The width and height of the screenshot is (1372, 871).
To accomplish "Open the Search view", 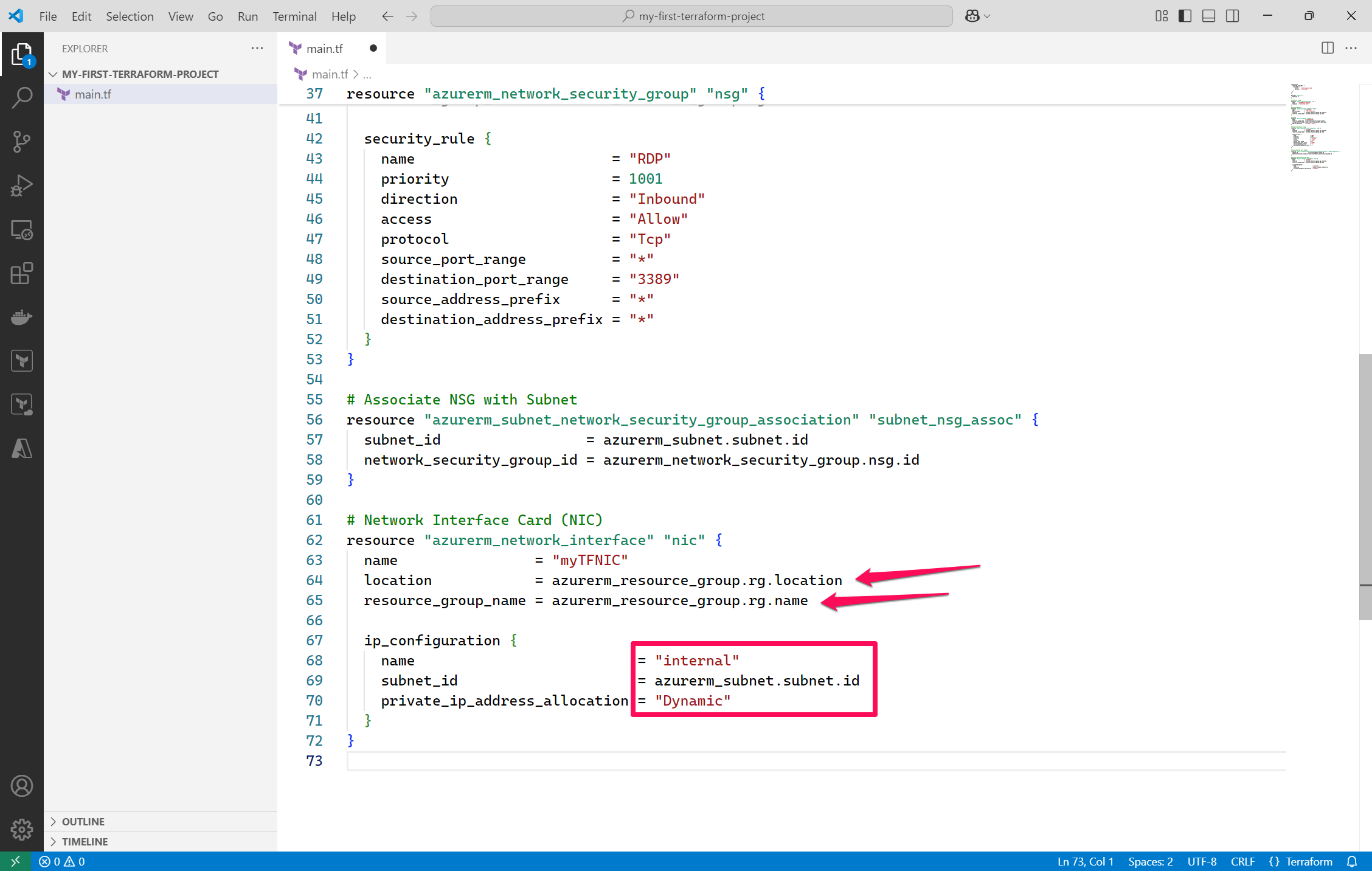I will point(22,97).
